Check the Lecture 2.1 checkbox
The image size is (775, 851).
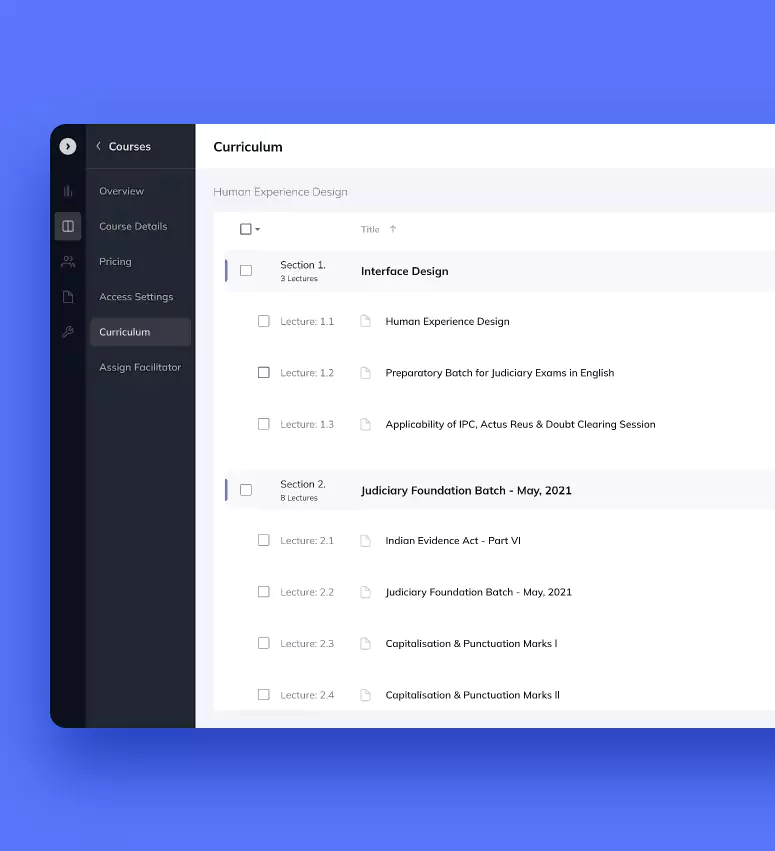pos(264,540)
